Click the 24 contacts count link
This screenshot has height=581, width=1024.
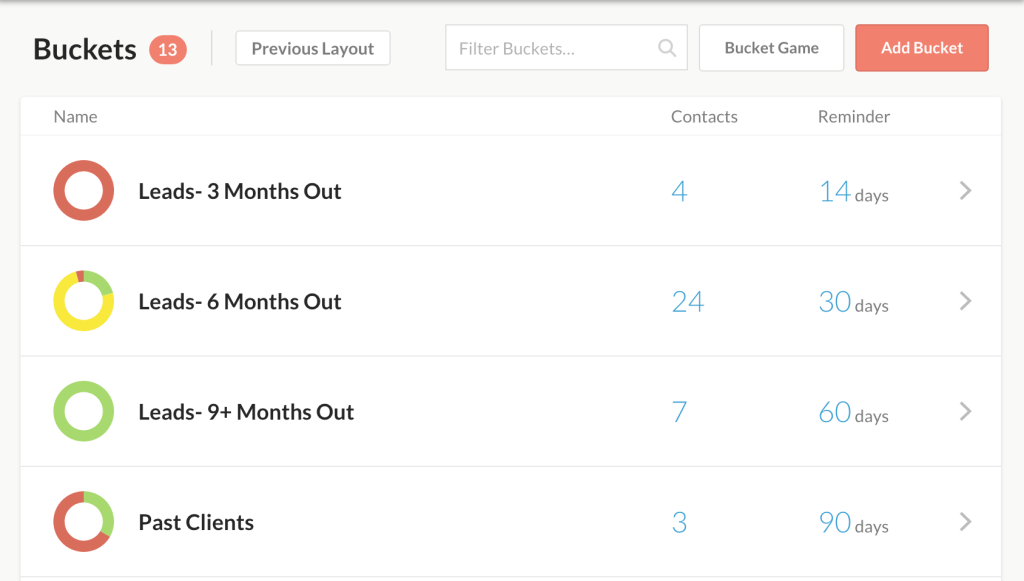tap(688, 302)
